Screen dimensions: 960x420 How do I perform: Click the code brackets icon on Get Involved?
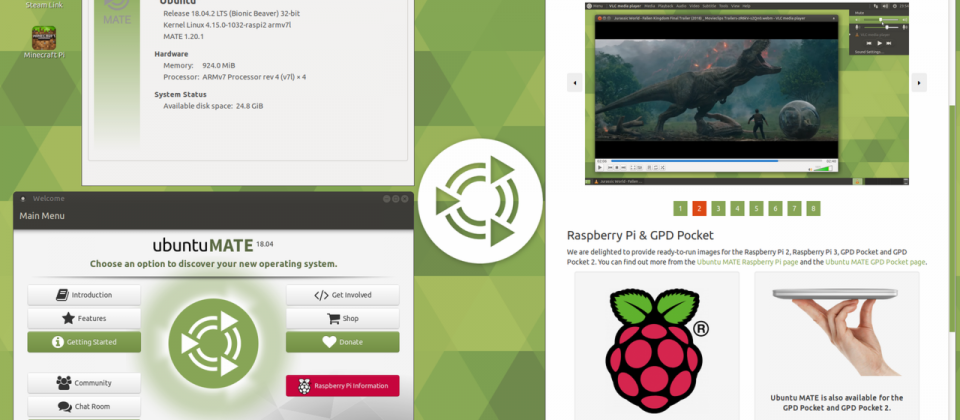tap(321, 295)
